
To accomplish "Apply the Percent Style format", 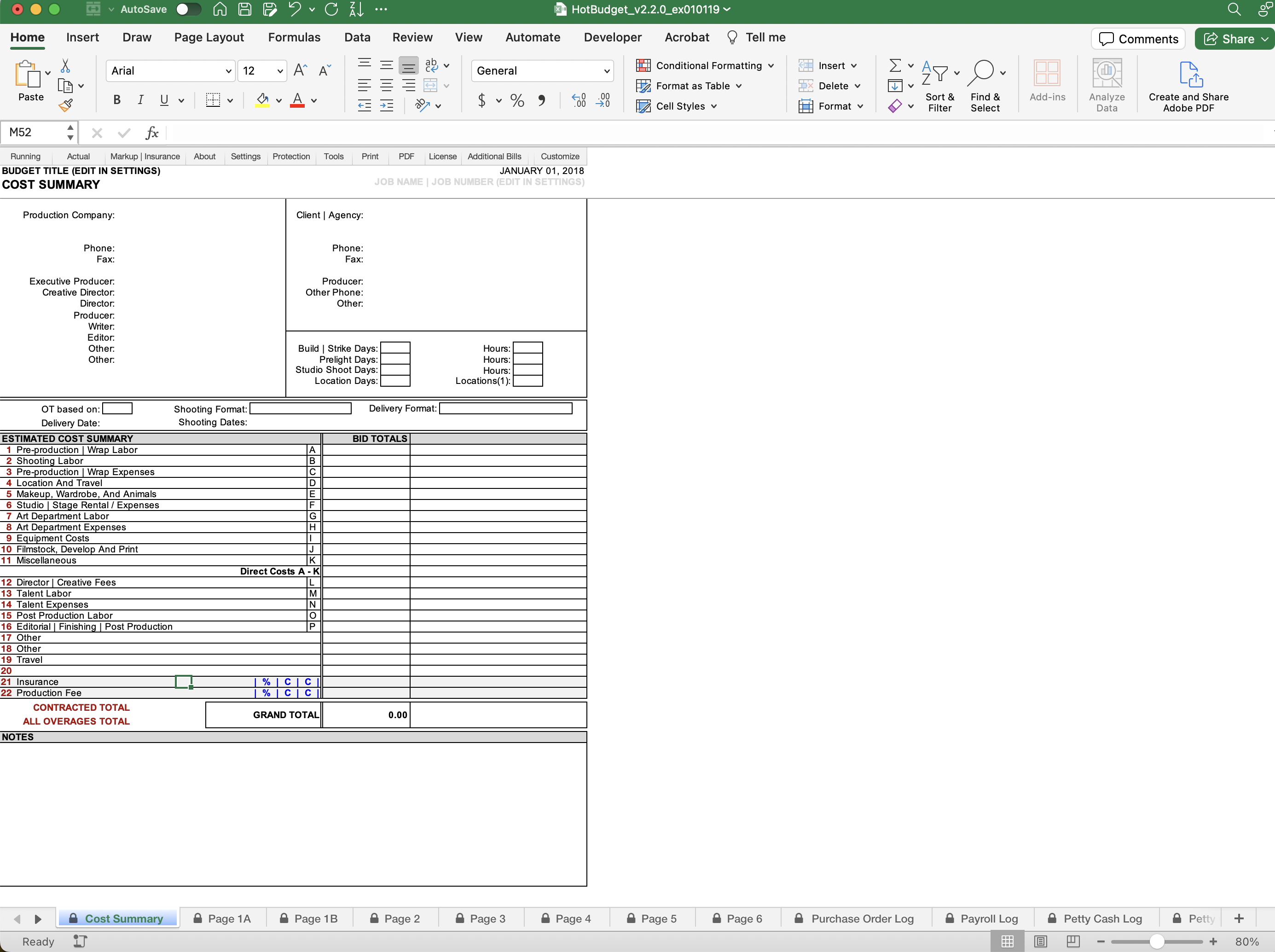I will point(516,100).
